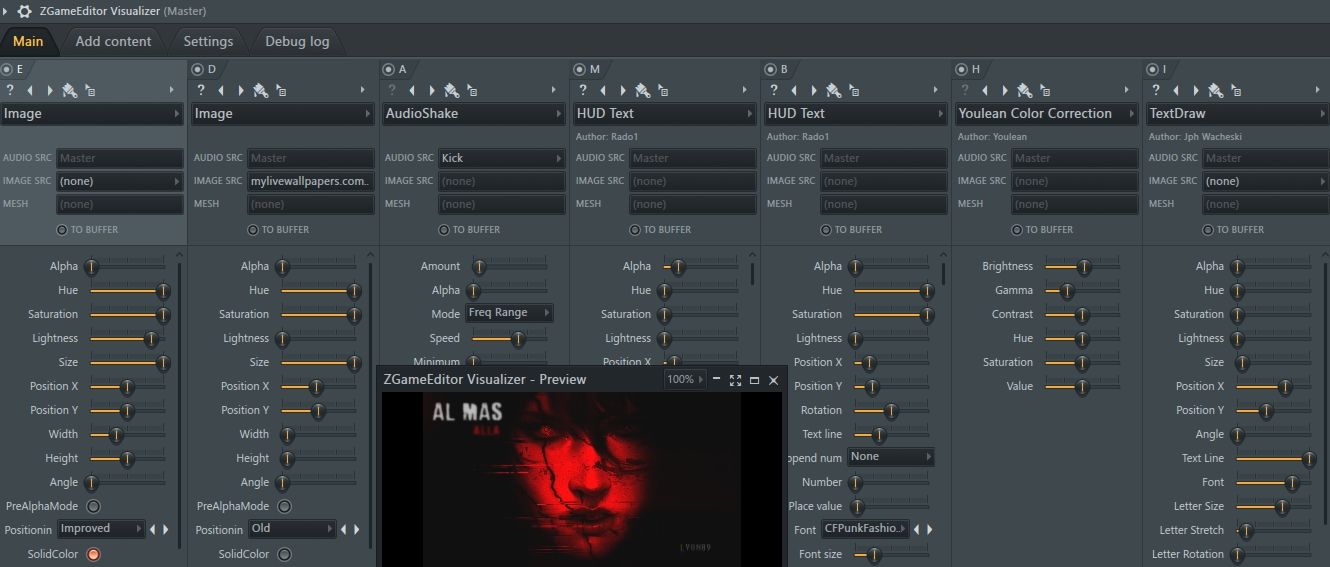Screen dimensions: 1330x567
Task: Click the paint bucket icon in layer A
Action: [x=451, y=90]
